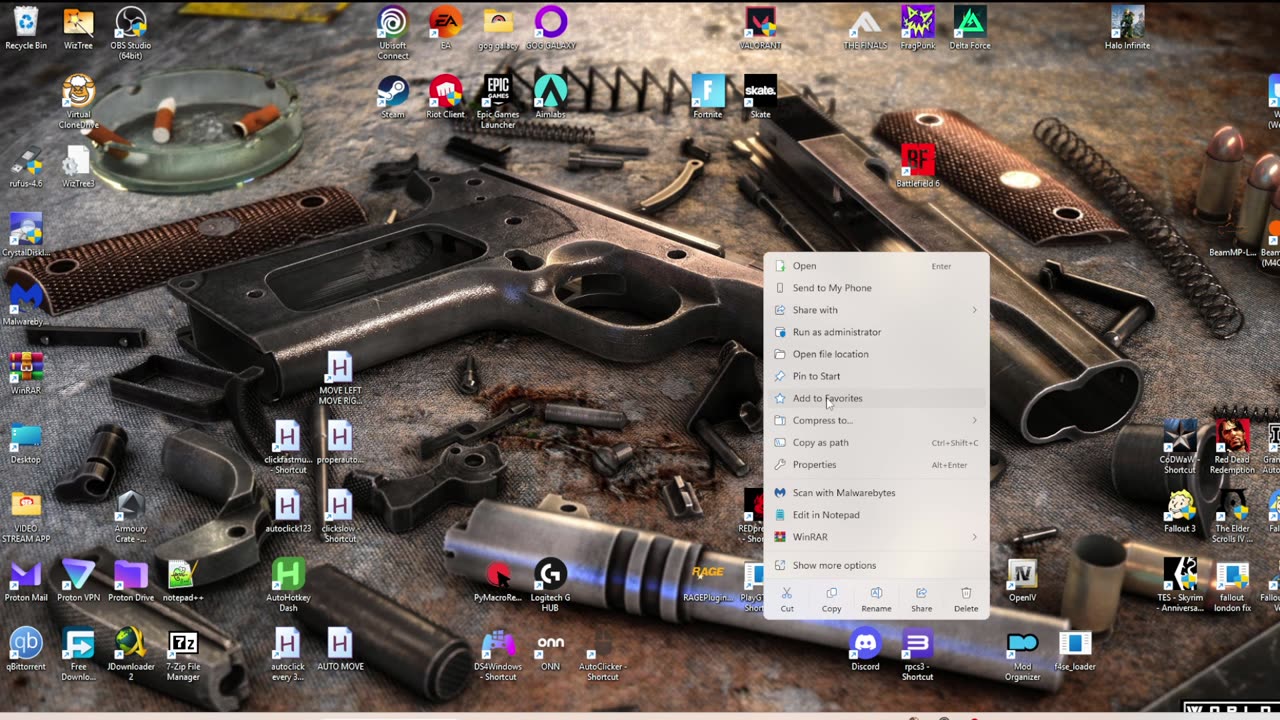Expand the Compress to... submenu
Screen dimensions: 1280x720
[x=876, y=420]
